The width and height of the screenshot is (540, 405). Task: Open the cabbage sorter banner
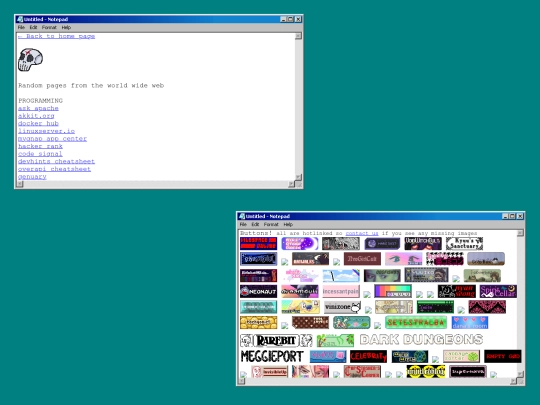tap(461, 356)
